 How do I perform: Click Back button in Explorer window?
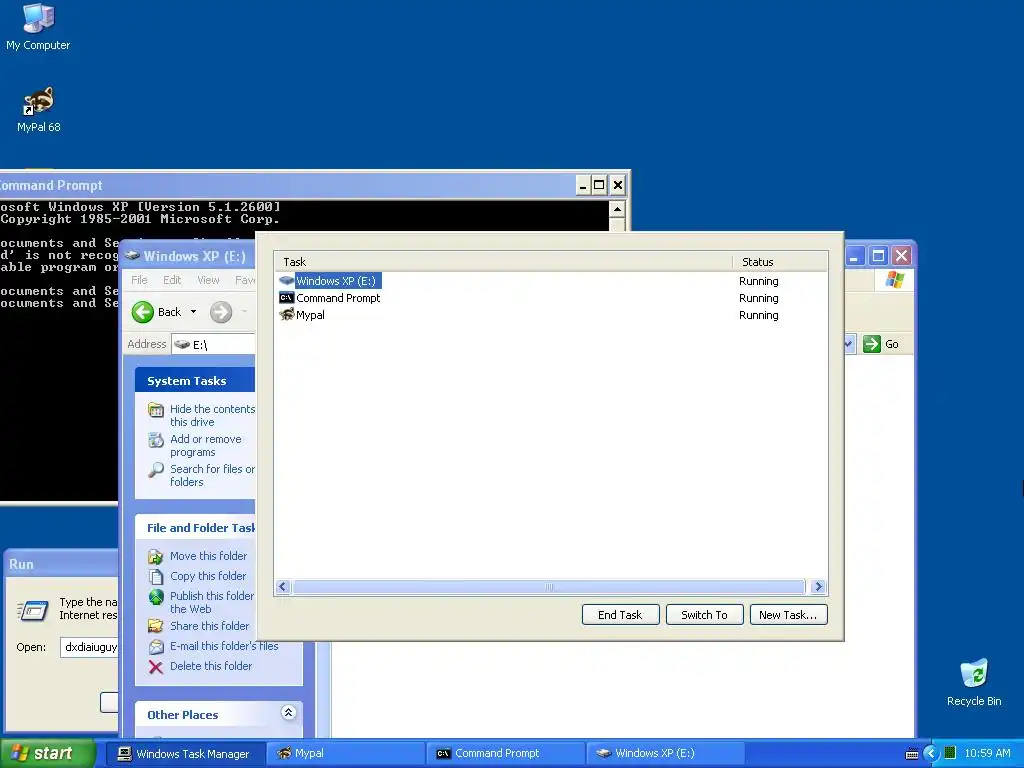click(x=157, y=312)
